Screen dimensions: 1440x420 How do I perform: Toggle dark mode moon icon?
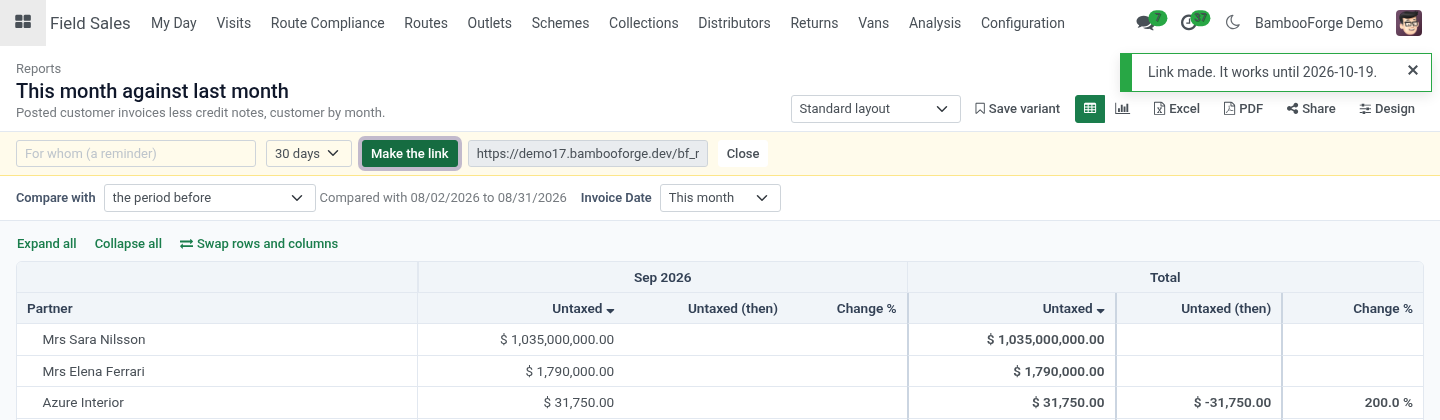click(x=1232, y=23)
